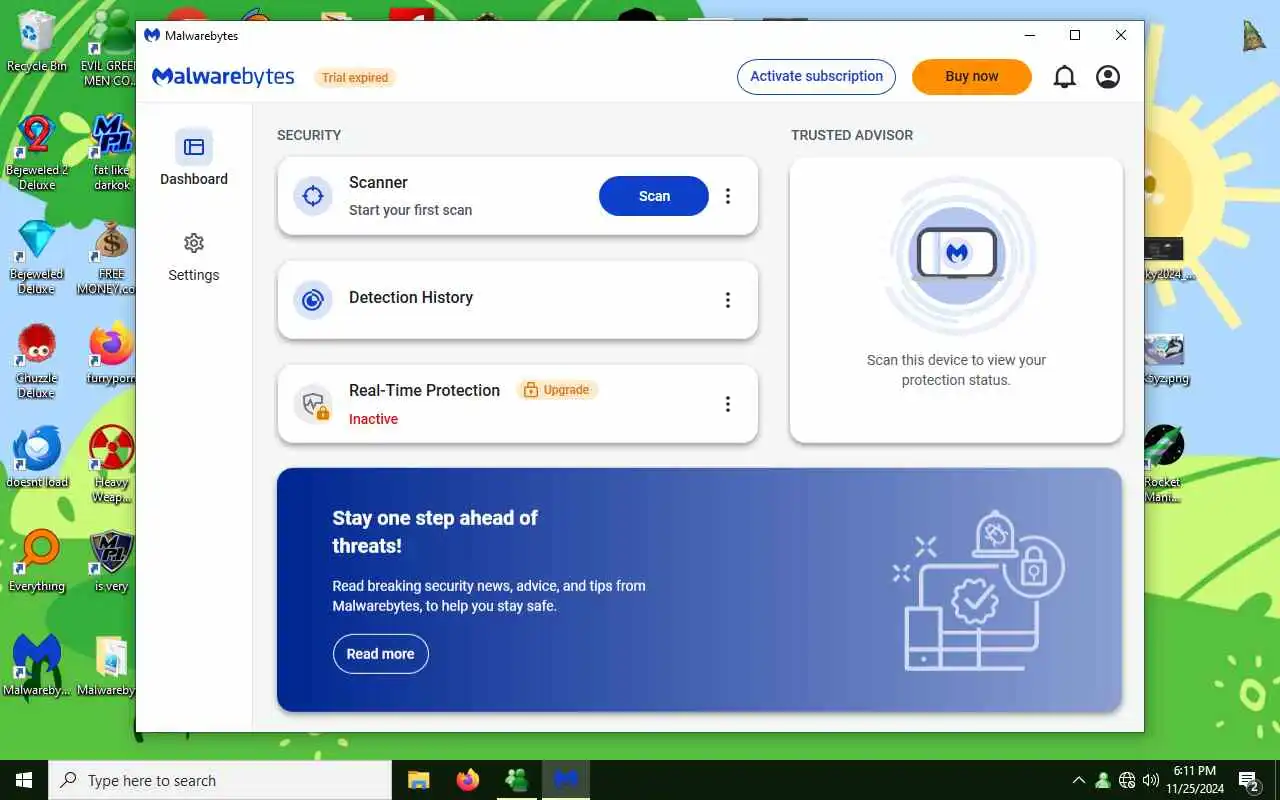Click the Malwarebytes logo in the header
Viewport: 1280px width, 800px height.
point(223,77)
